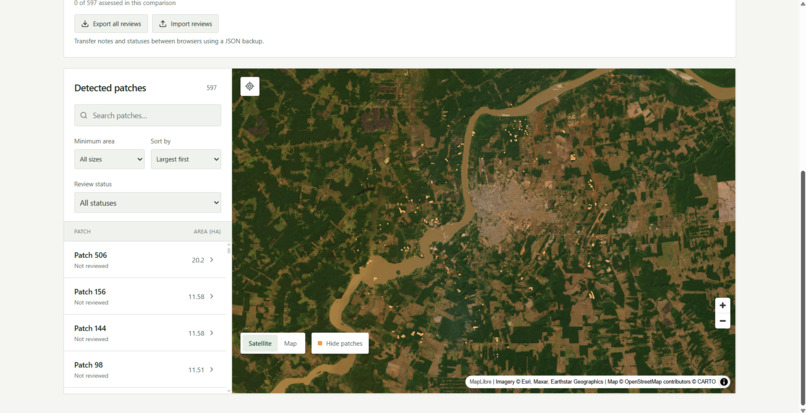Switch basemap to Satellite view
The image size is (806, 413).
(260, 344)
